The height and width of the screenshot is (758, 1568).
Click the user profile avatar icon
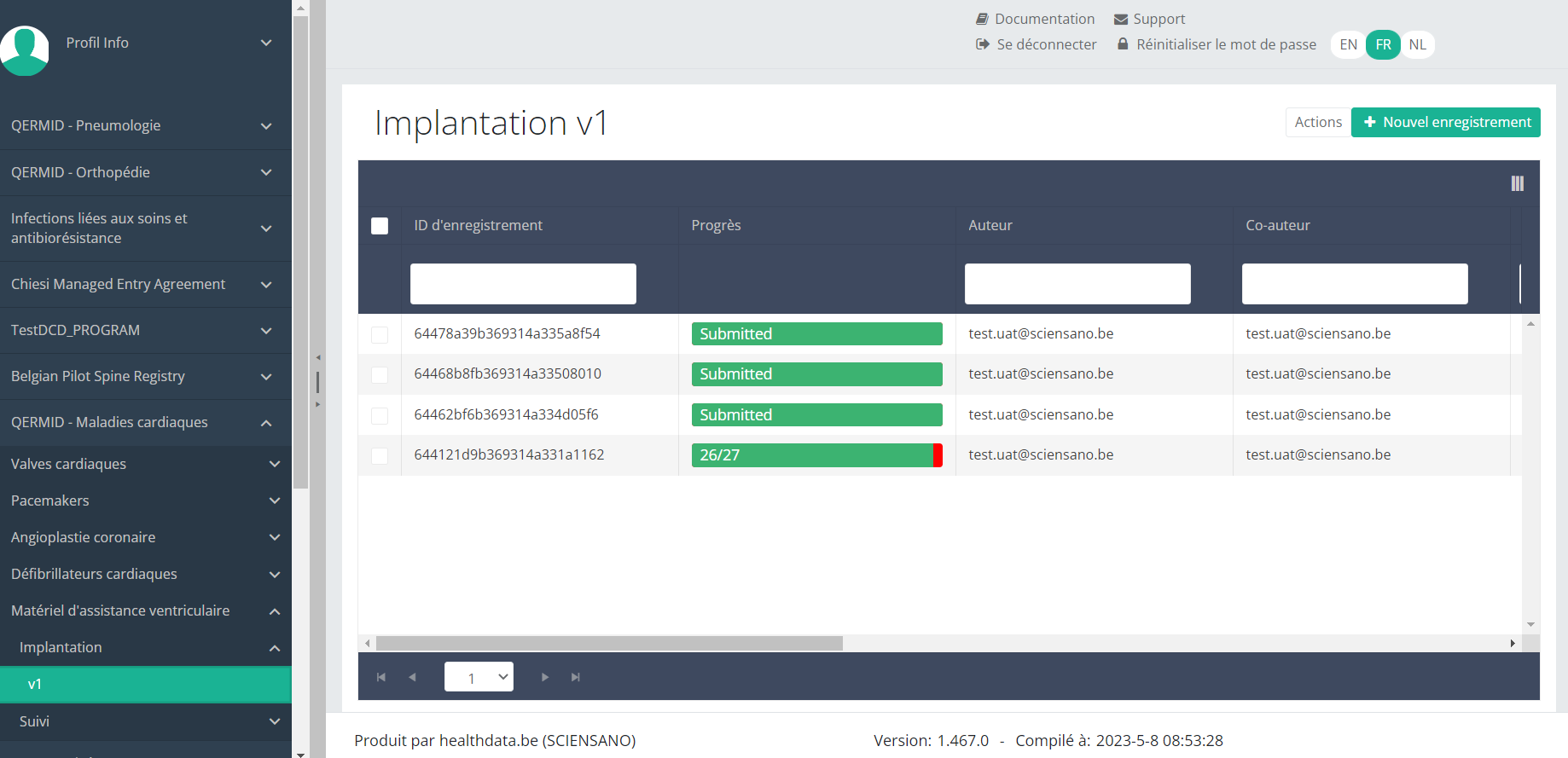point(25,49)
